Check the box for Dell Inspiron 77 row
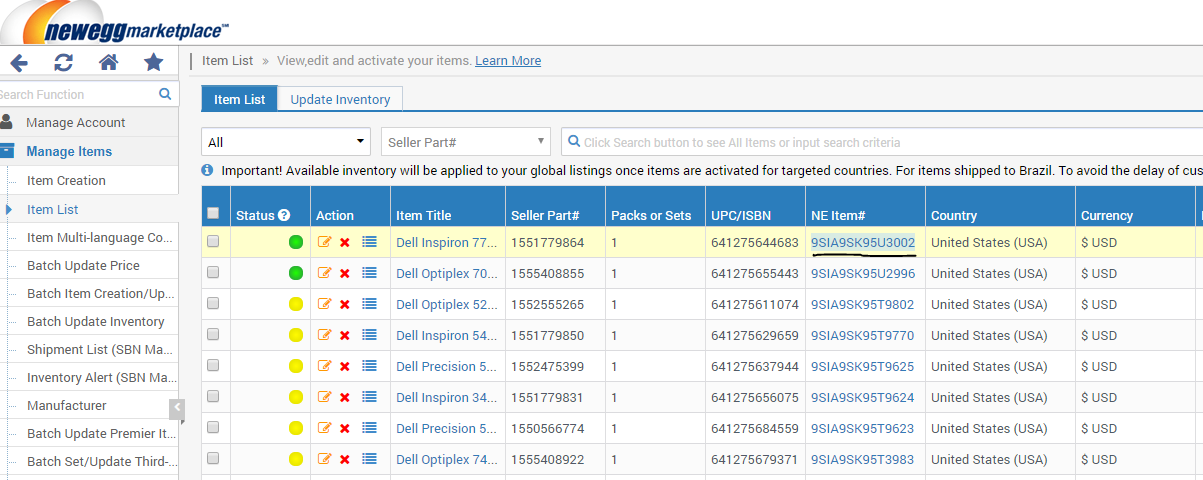The height and width of the screenshot is (480, 1203). click(212, 241)
